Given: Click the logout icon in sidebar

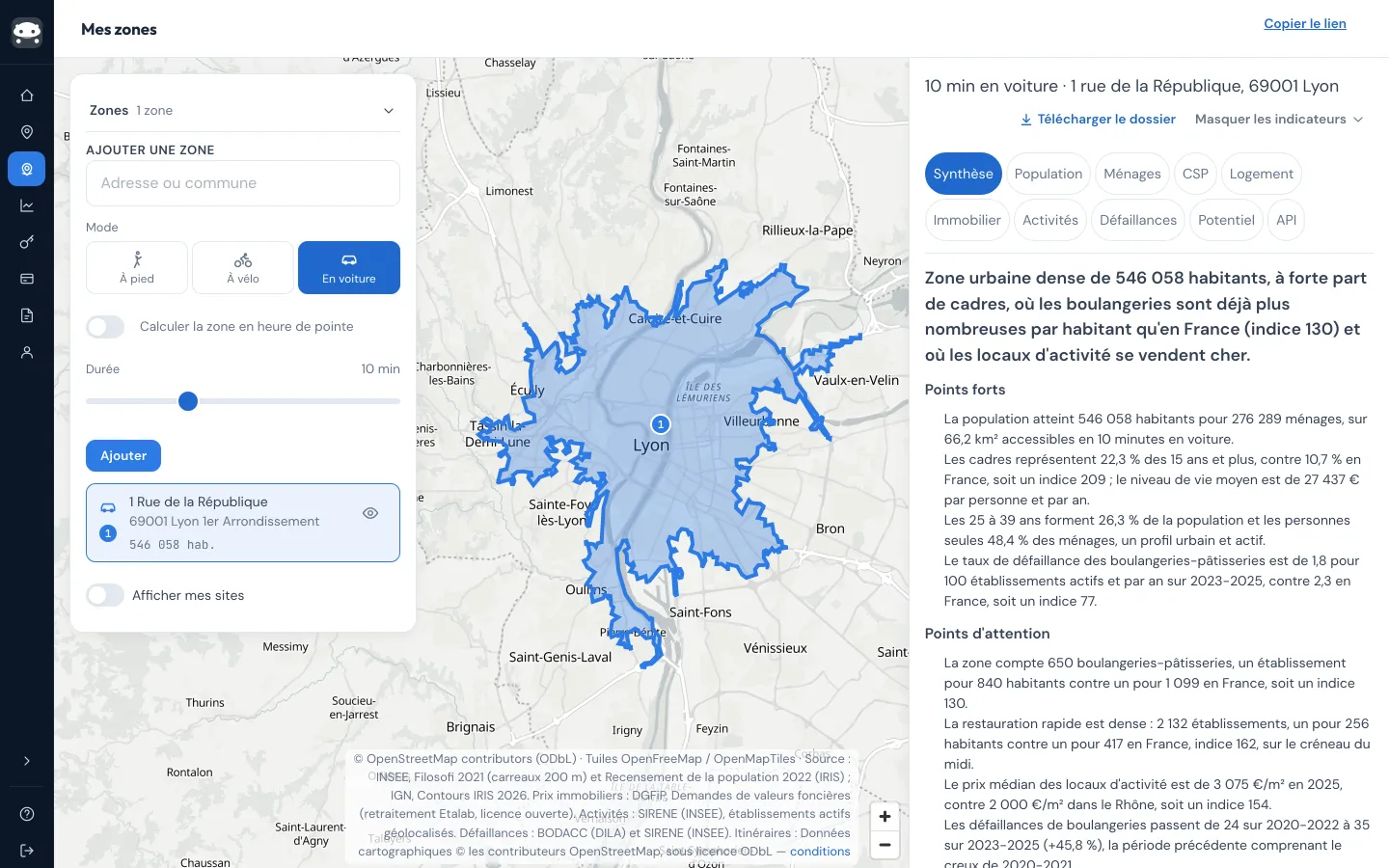Looking at the screenshot, I should click(27, 851).
